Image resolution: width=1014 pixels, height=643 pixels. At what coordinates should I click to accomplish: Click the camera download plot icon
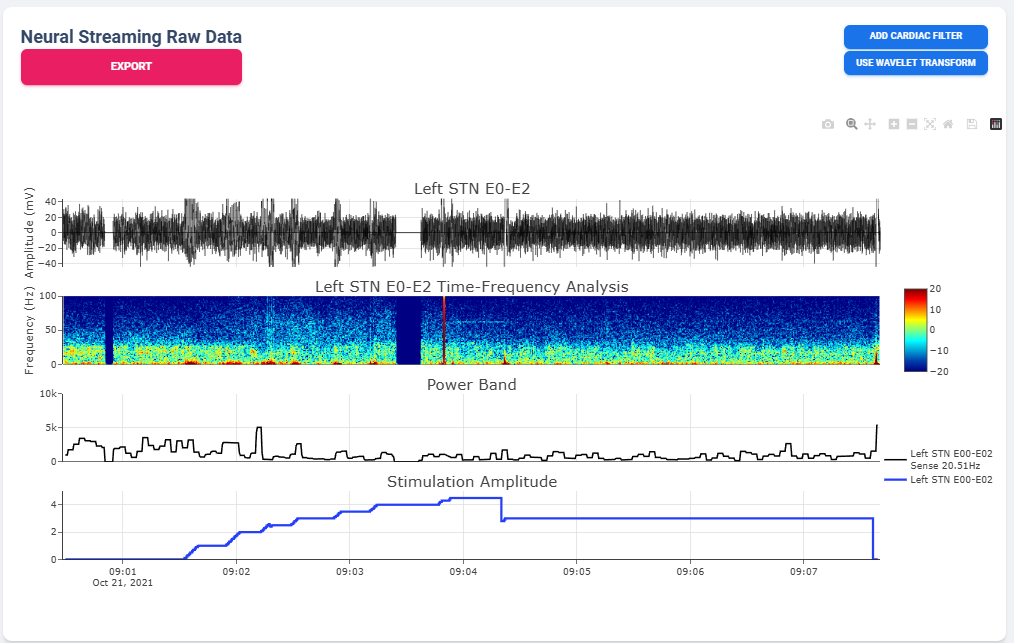[x=827, y=124]
